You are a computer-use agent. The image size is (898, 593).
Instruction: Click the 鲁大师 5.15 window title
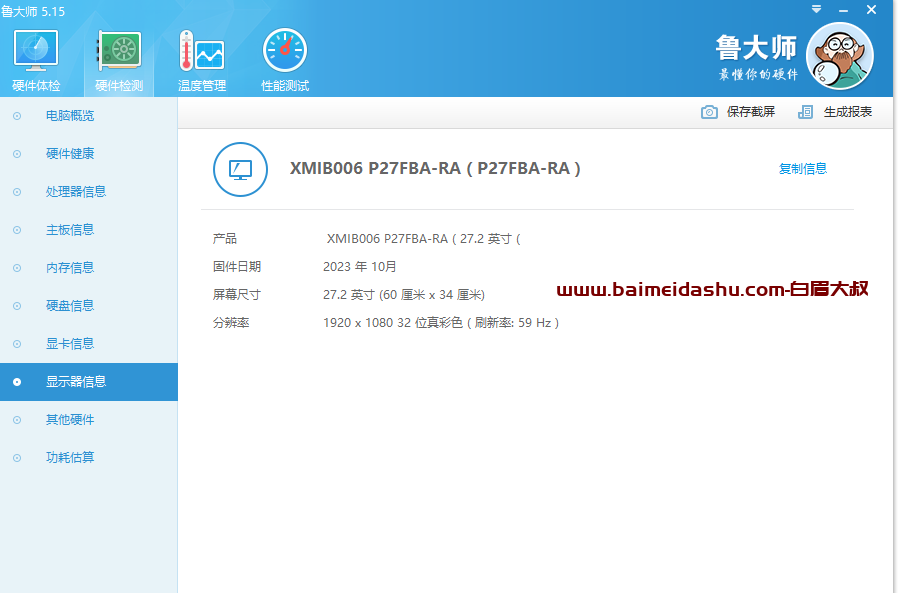pos(33,11)
